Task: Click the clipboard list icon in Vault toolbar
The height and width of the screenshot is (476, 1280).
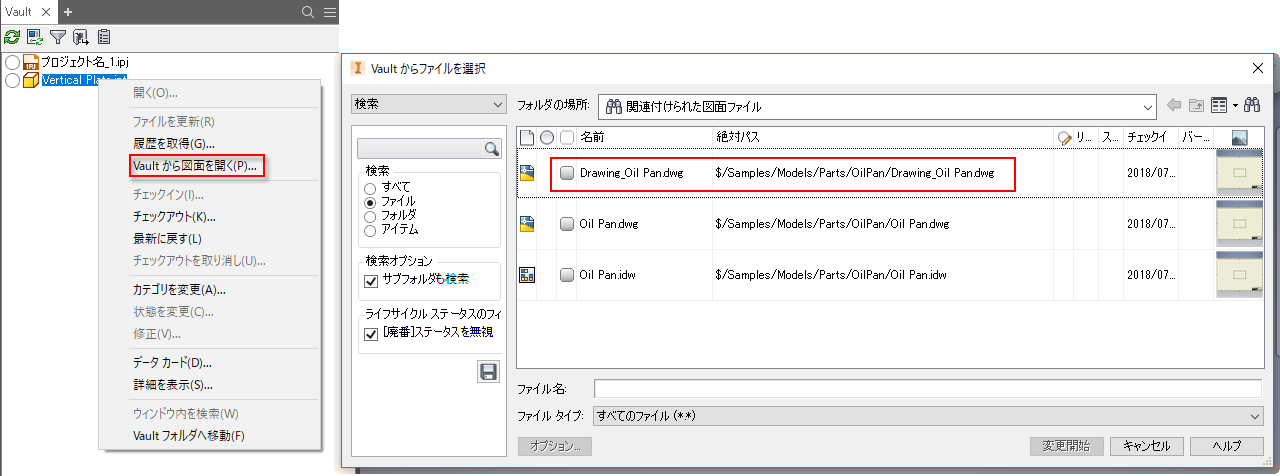Action: coord(103,37)
